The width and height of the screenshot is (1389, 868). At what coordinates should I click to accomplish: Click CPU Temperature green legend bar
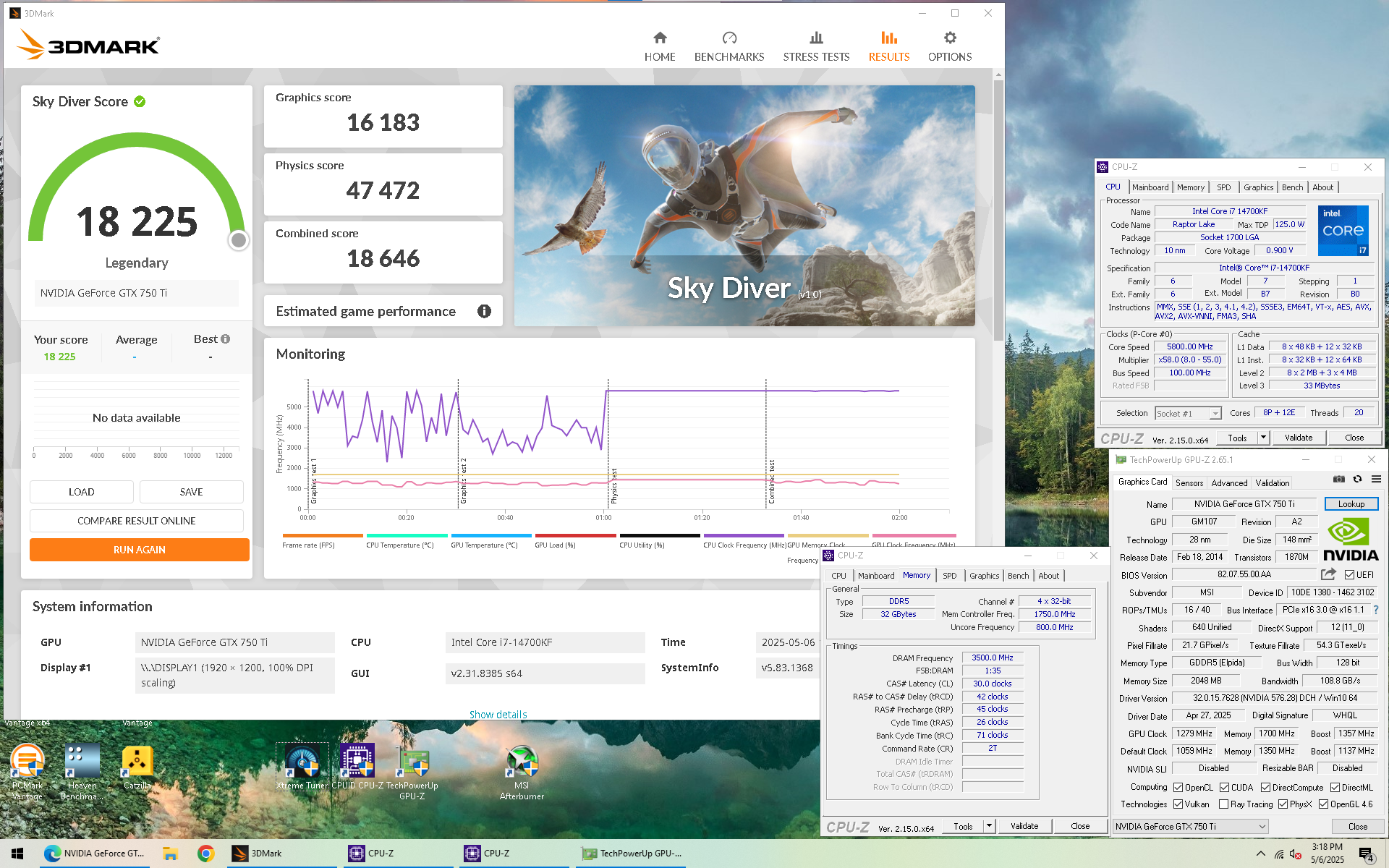pos(407,535)
